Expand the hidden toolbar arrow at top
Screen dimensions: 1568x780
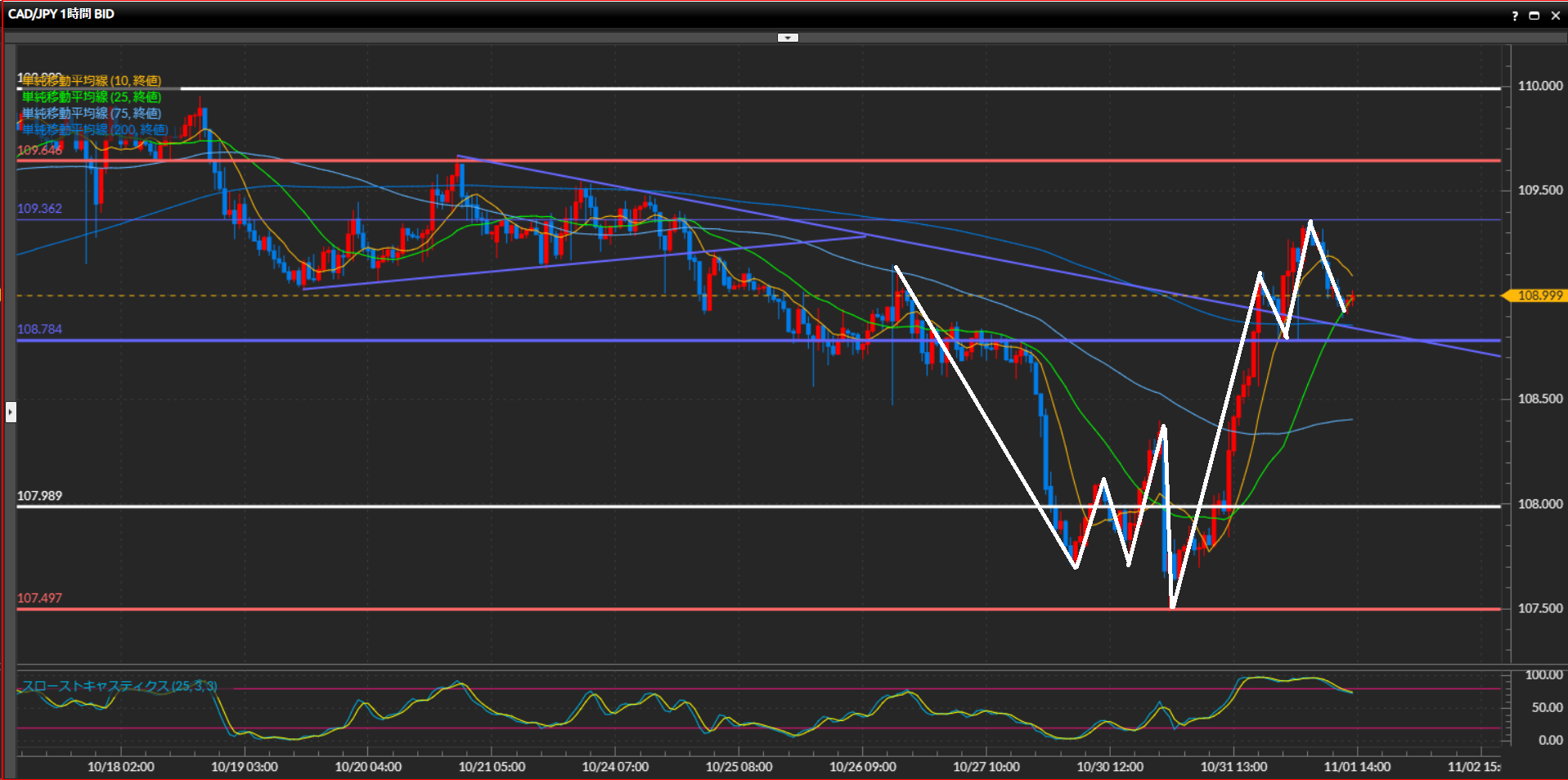tap(787, 38)
